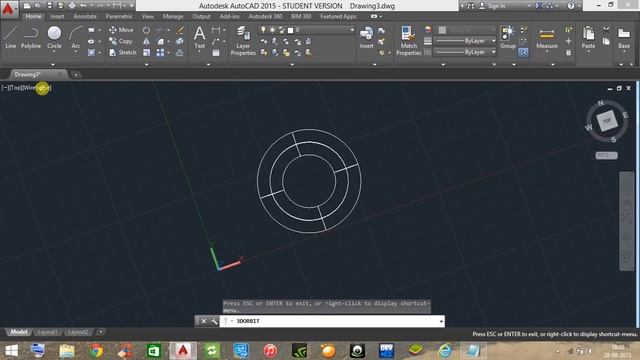This screenshot has width=640, height=360.
Task: Open the command line customize wrench
Action: click(x=214, y=321)
